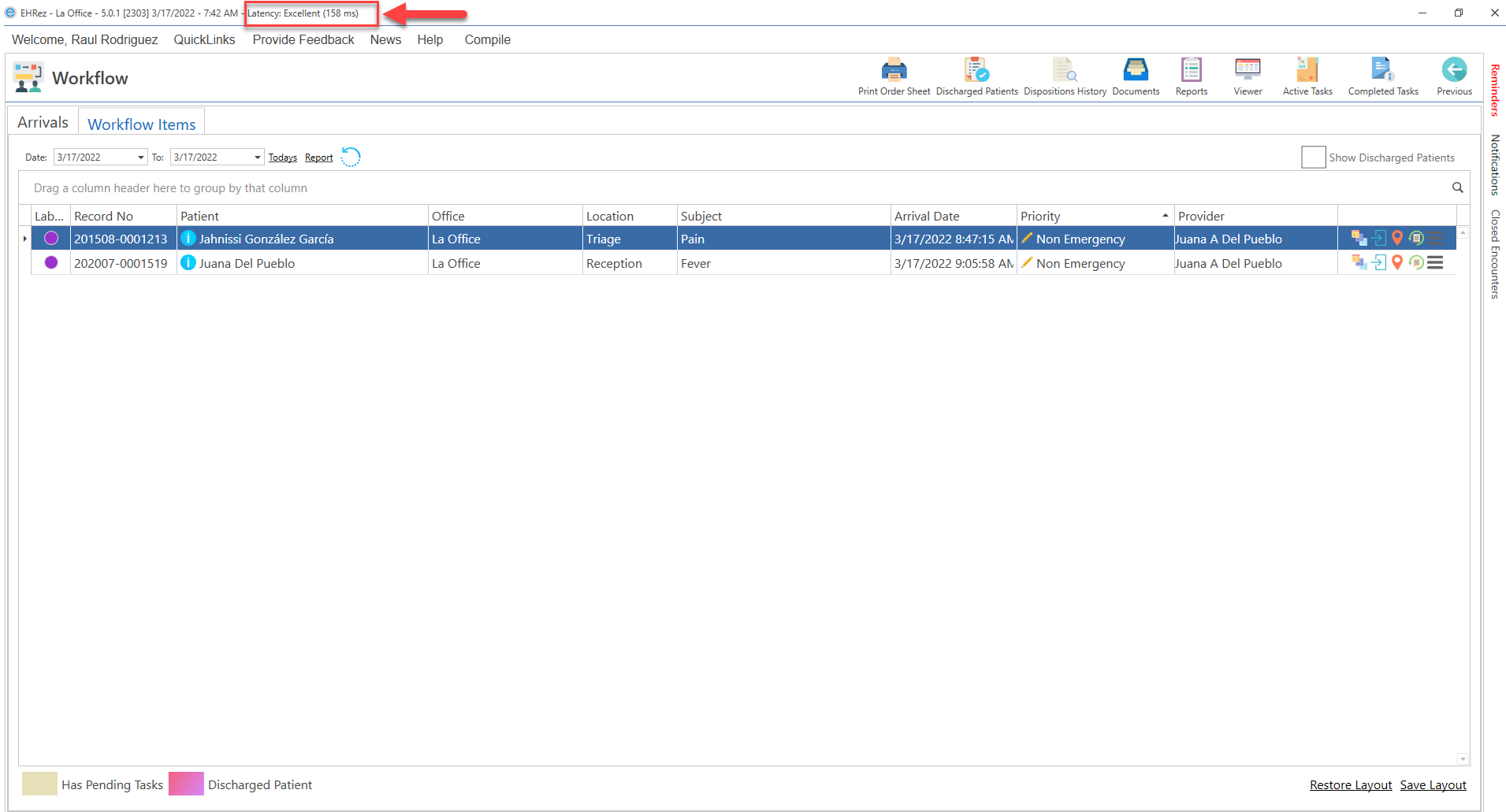This screenshot has height=812, width=1506.
Task: Open Compile menu
Action: tap(487, 39)
